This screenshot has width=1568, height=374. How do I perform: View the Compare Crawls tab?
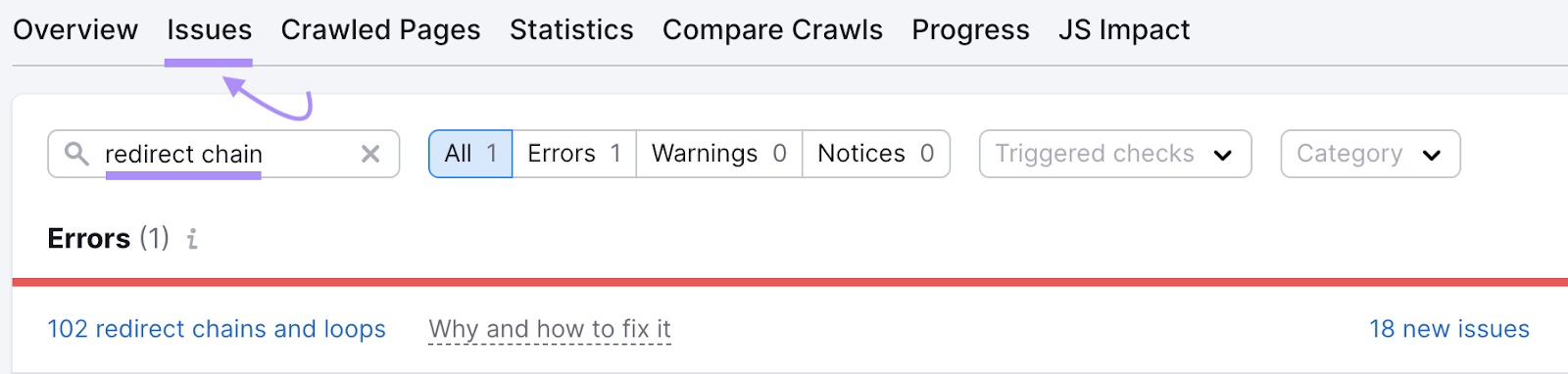(x=772, y=30)
